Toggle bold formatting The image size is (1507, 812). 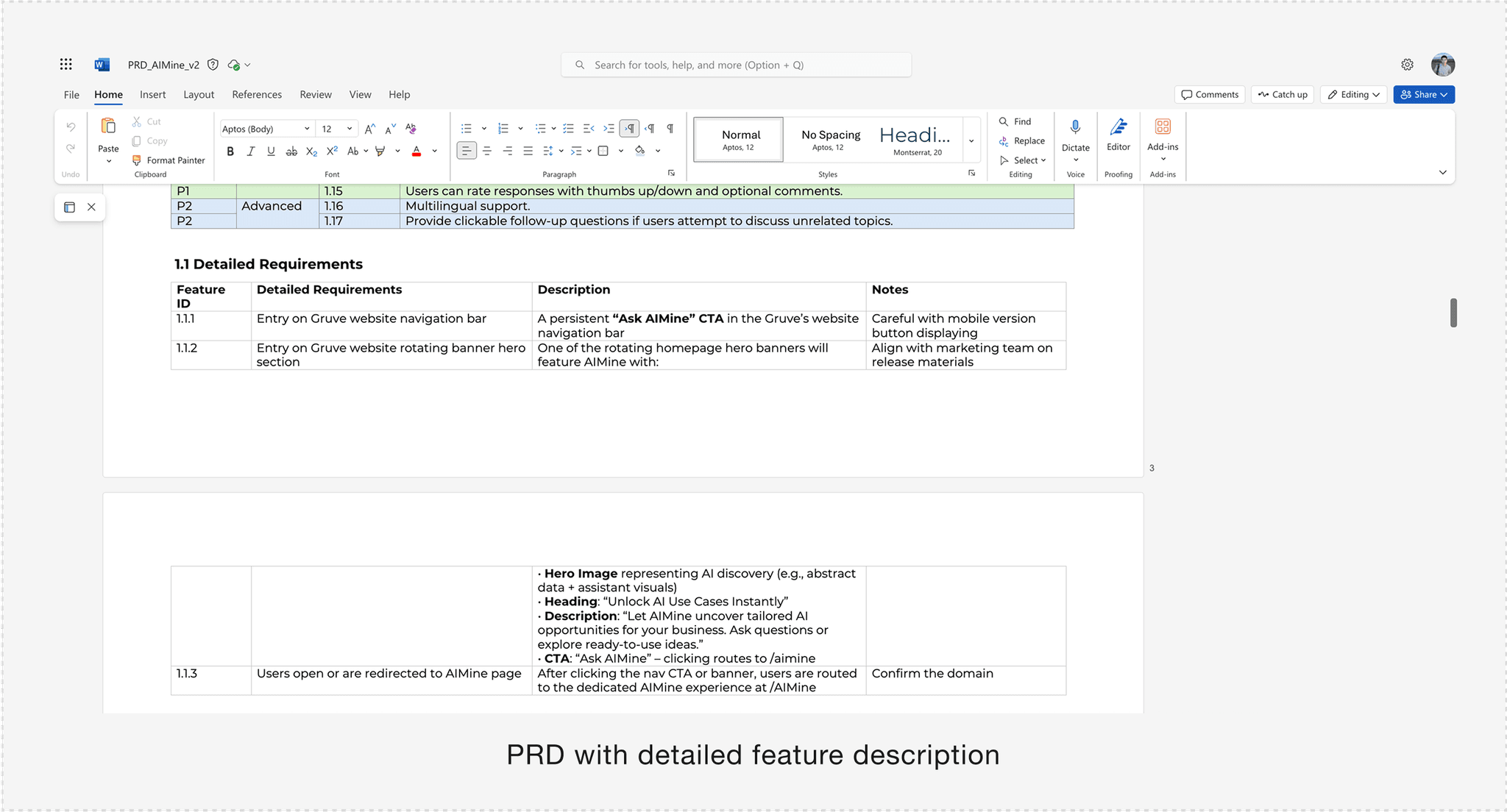coord(230,152)
